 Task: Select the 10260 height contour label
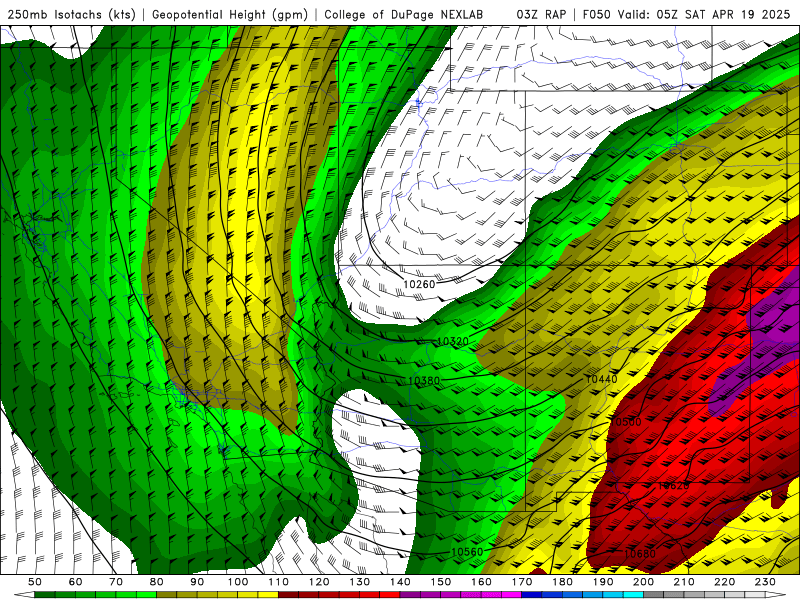(419, 284)
